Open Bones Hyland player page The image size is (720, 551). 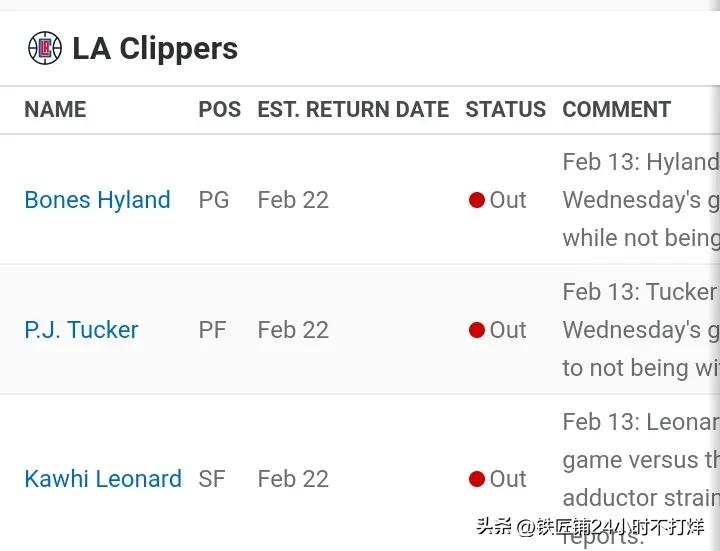tap(97, 200)
